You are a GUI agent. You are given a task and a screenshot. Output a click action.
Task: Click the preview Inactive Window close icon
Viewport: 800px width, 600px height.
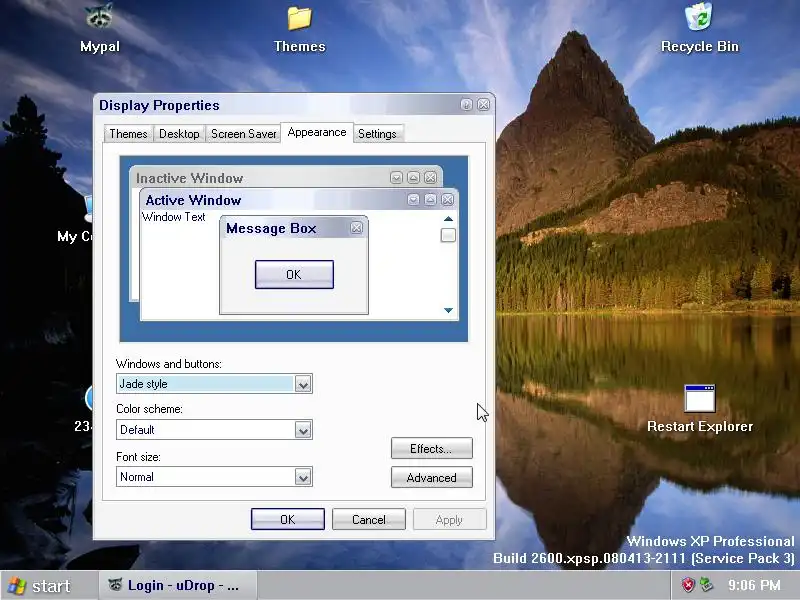pyautogui.click(x=430, y=178)
